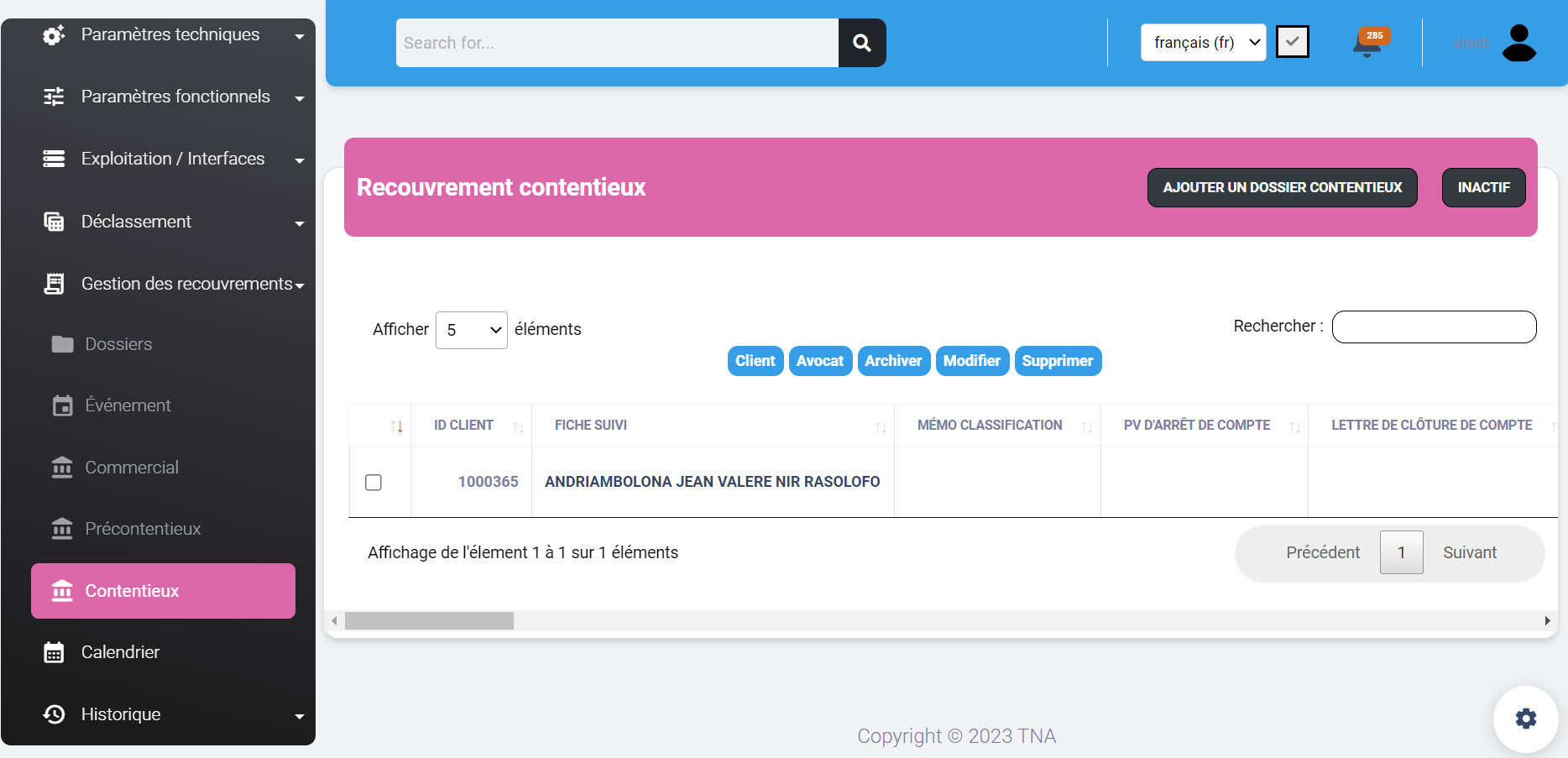Tick the checkbox for client 1000365
The height and width of the screenshot is (758, 1568).
tap(374, 483)
